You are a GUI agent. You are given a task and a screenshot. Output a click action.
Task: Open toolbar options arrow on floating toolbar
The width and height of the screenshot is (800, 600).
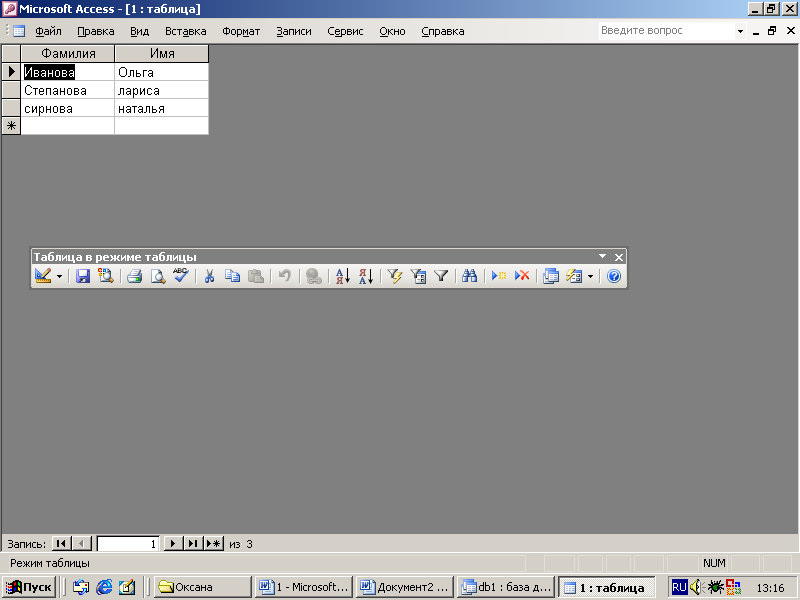pyautogui.click(x=603, y=256)
